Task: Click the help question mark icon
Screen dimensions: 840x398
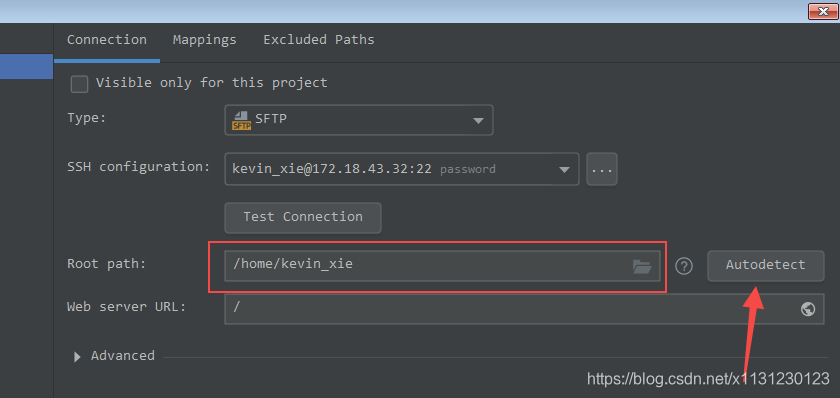Action: click(x=684, y=266)
